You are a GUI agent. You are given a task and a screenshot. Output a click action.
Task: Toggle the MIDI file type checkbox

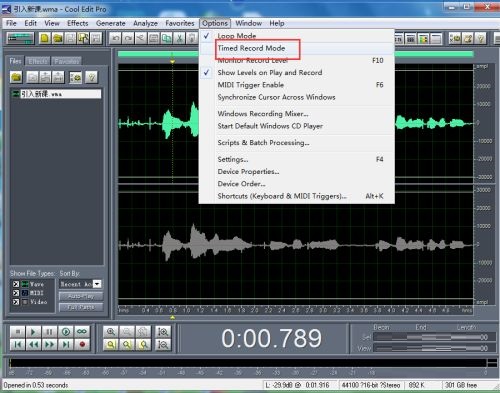(16, 293)
